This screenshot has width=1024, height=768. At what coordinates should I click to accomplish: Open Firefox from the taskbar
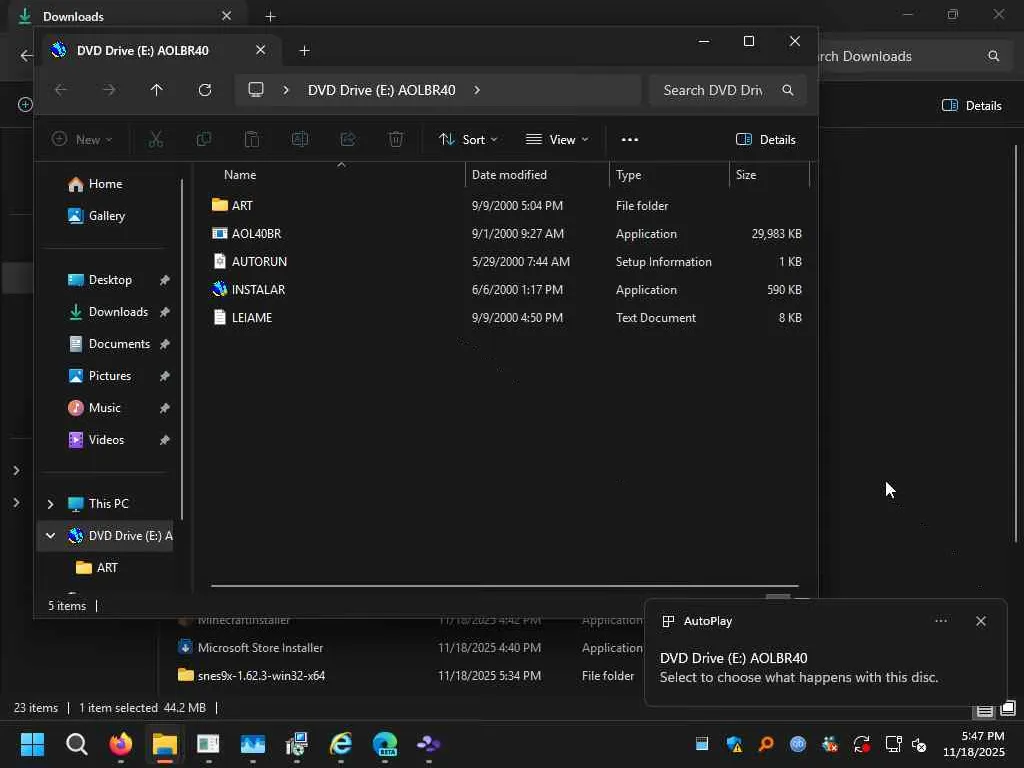click(x=120, y=744)
